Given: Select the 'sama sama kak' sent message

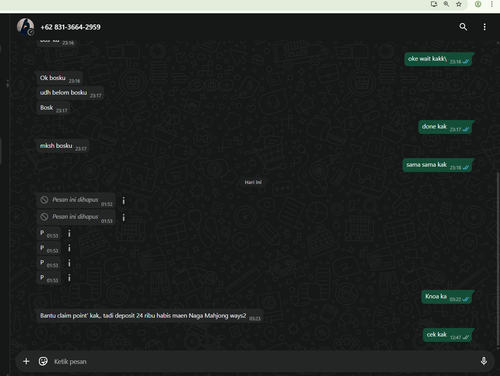Looking at the screenshot, I should coord(438,165).
